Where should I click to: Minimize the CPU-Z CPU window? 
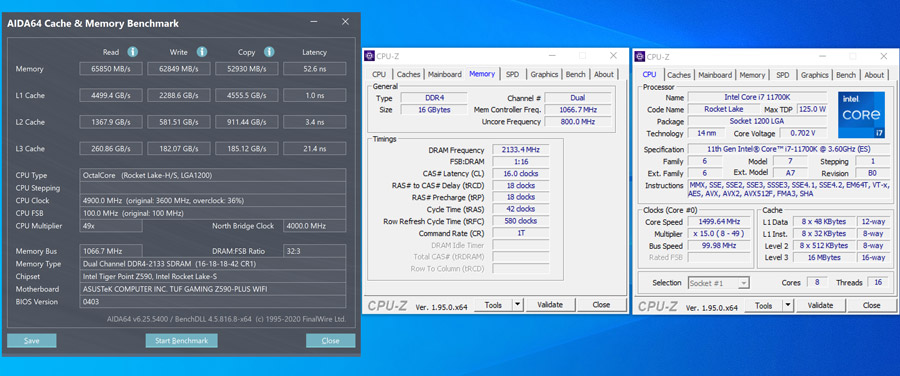coord(822,56)
